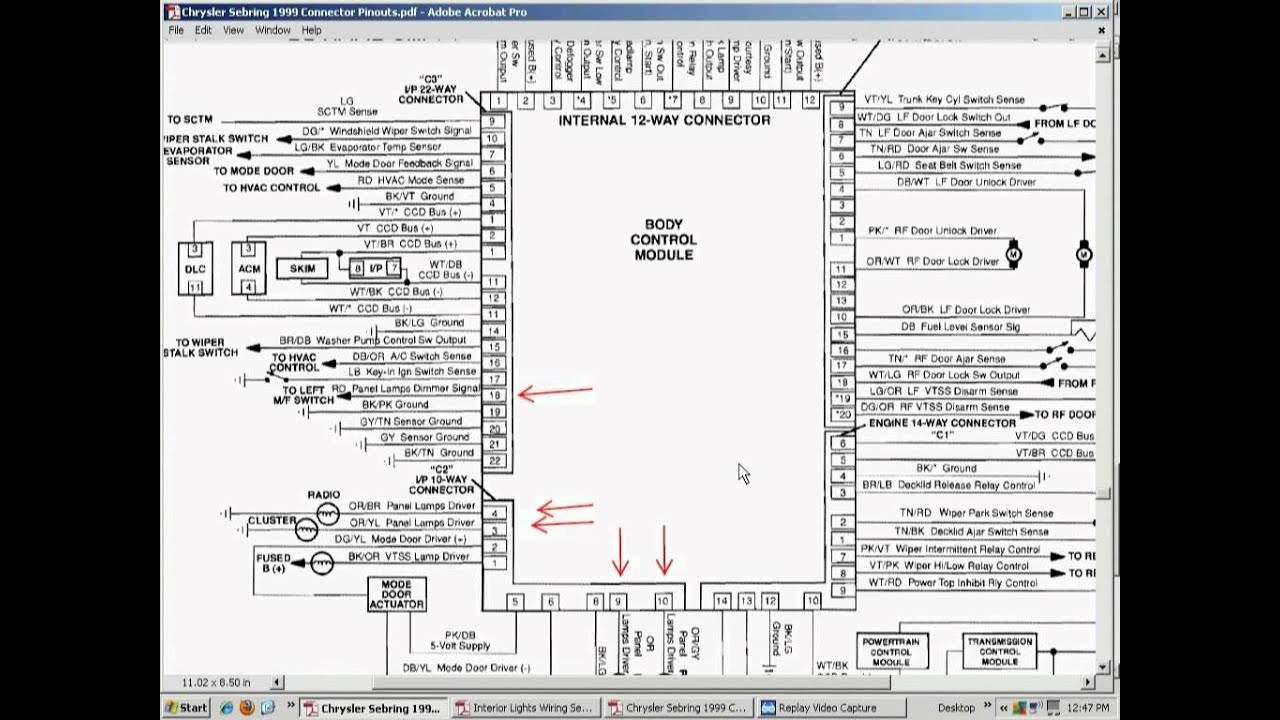Switch to Interior Lights Wiring taskbar button
The height and width of the screenshot is (720, 1280).
(x=524, y=708)
